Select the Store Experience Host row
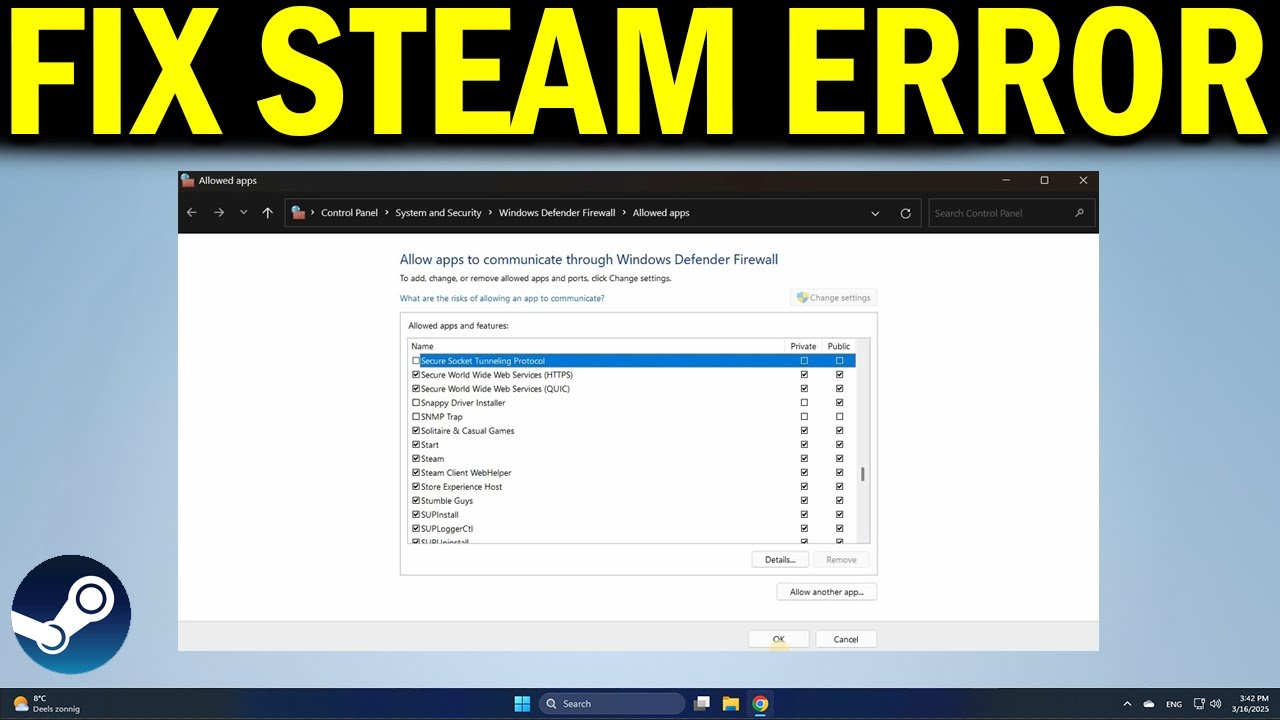This screenshot has width=1280, height=720. click(631, 487)
